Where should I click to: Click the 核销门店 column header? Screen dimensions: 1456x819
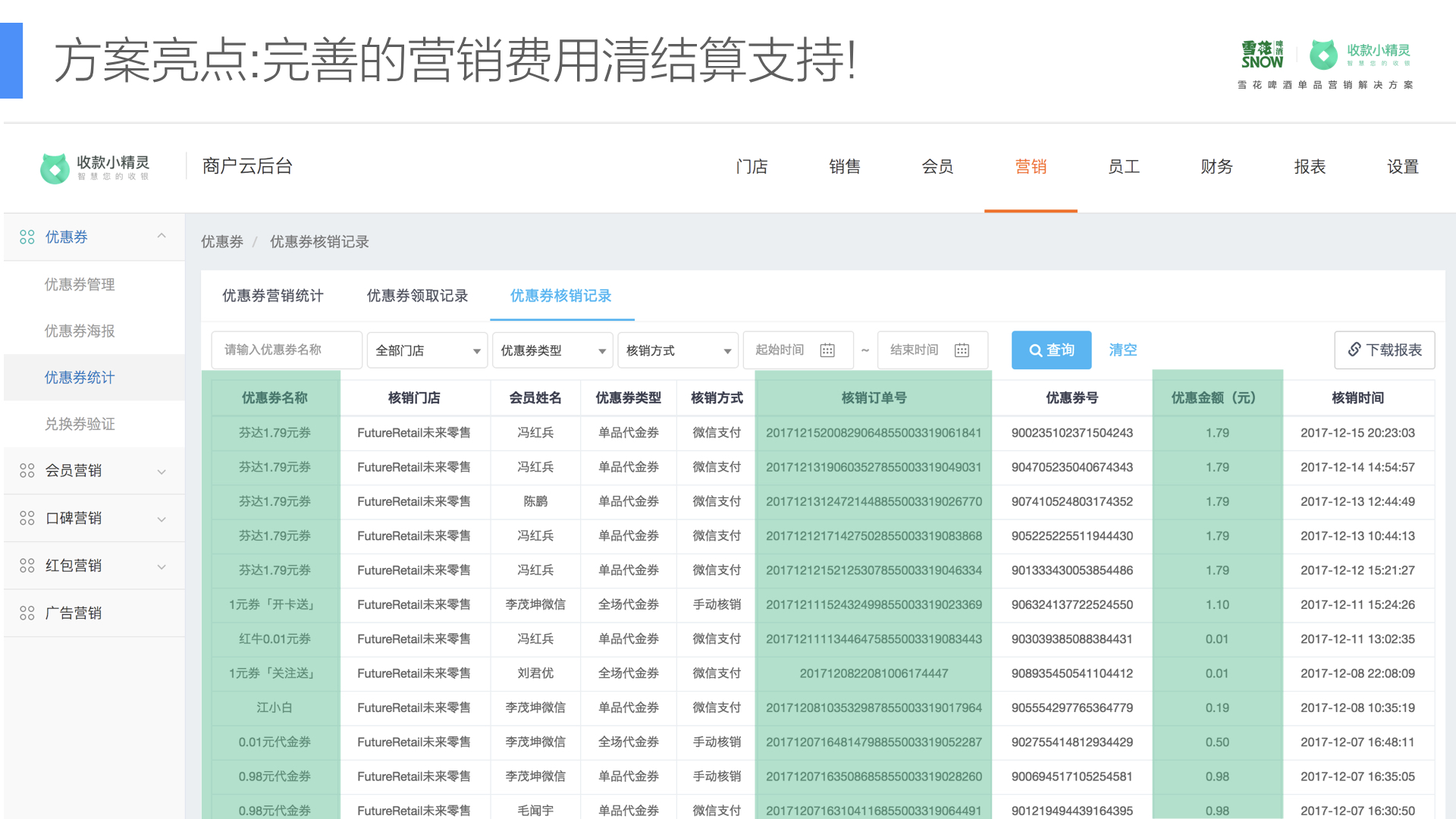coord(414,398)
